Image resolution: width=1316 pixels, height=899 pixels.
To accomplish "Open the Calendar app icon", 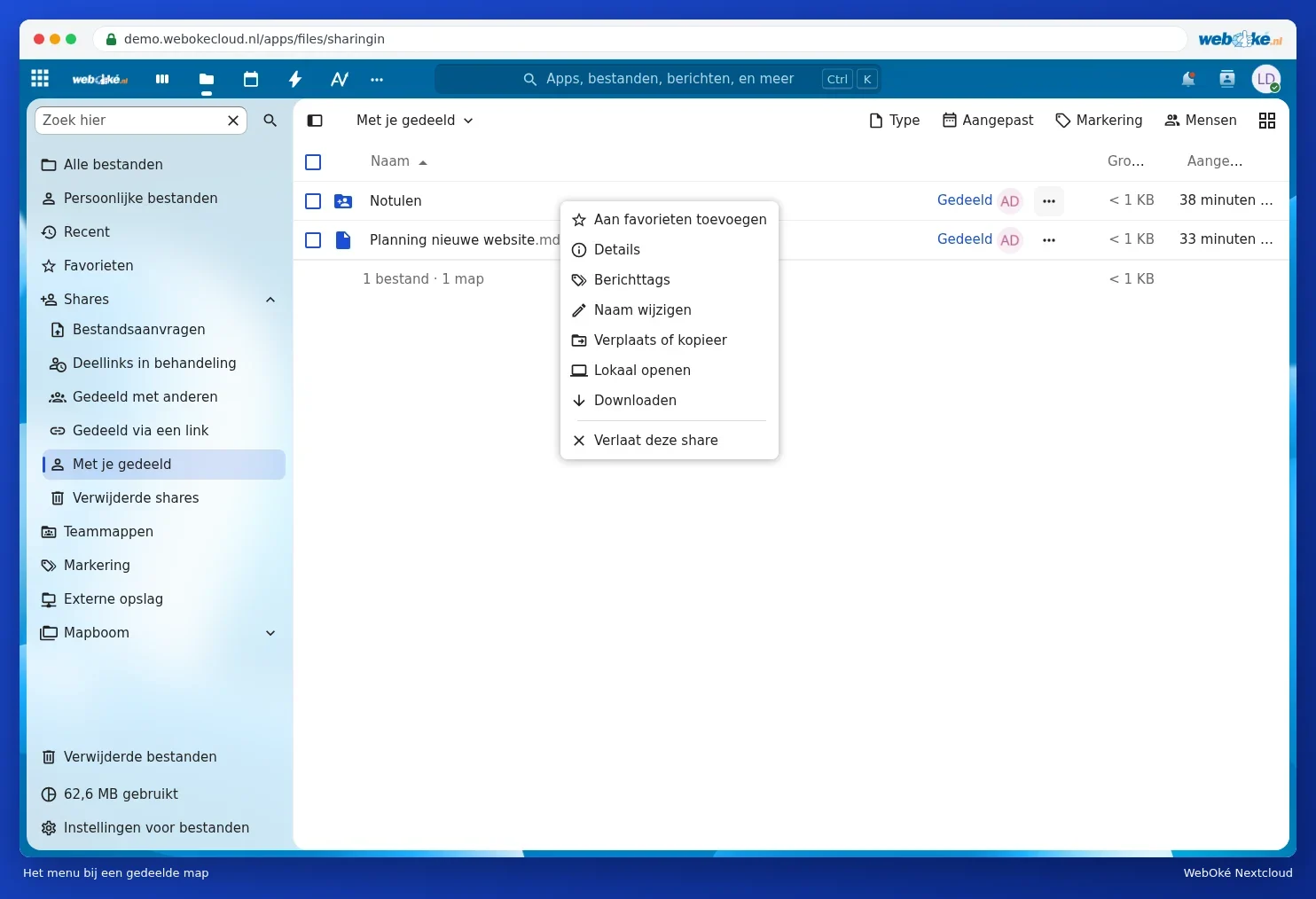I will pos(251,79).
